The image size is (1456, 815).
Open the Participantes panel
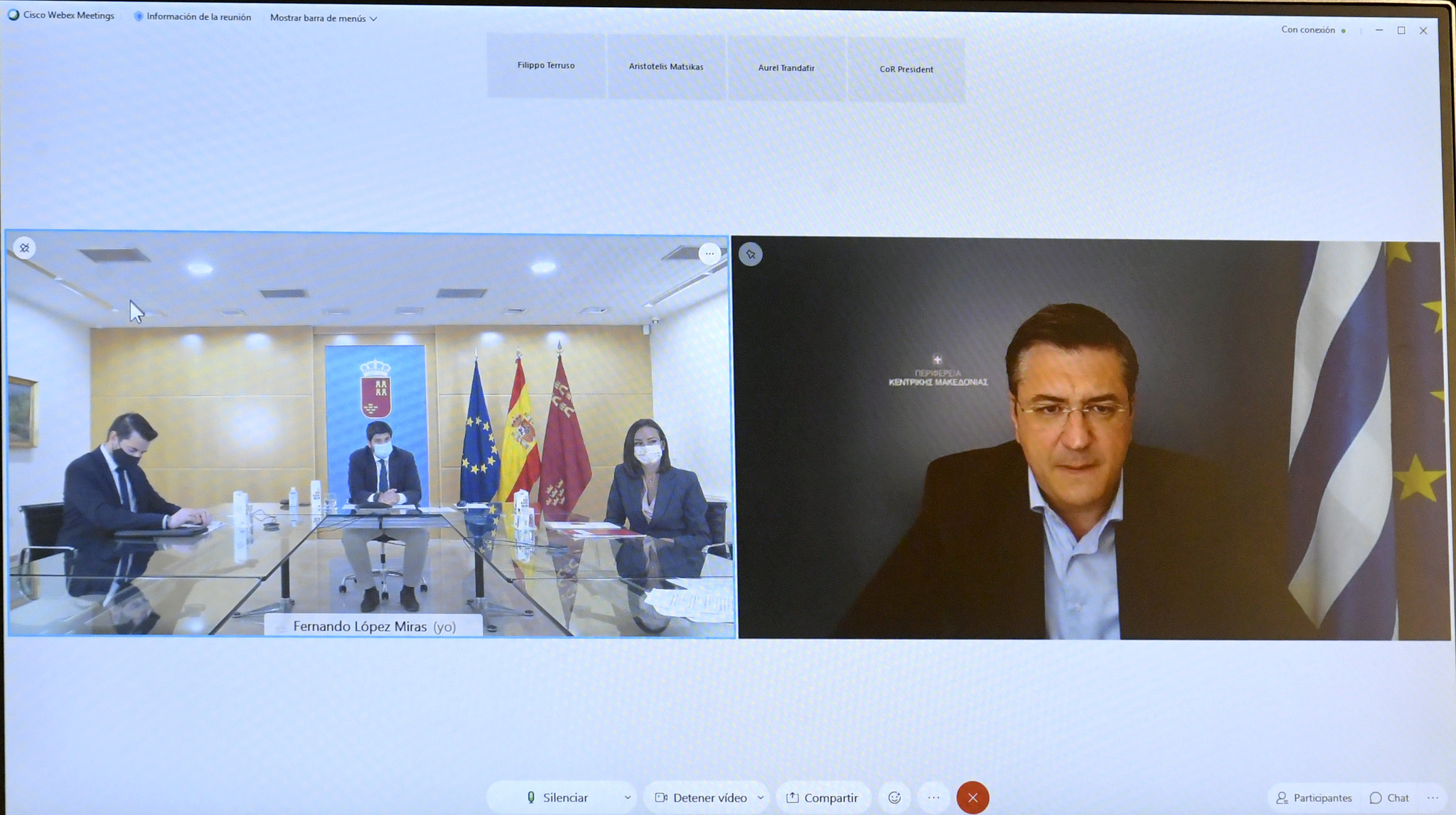point(1314,798)
